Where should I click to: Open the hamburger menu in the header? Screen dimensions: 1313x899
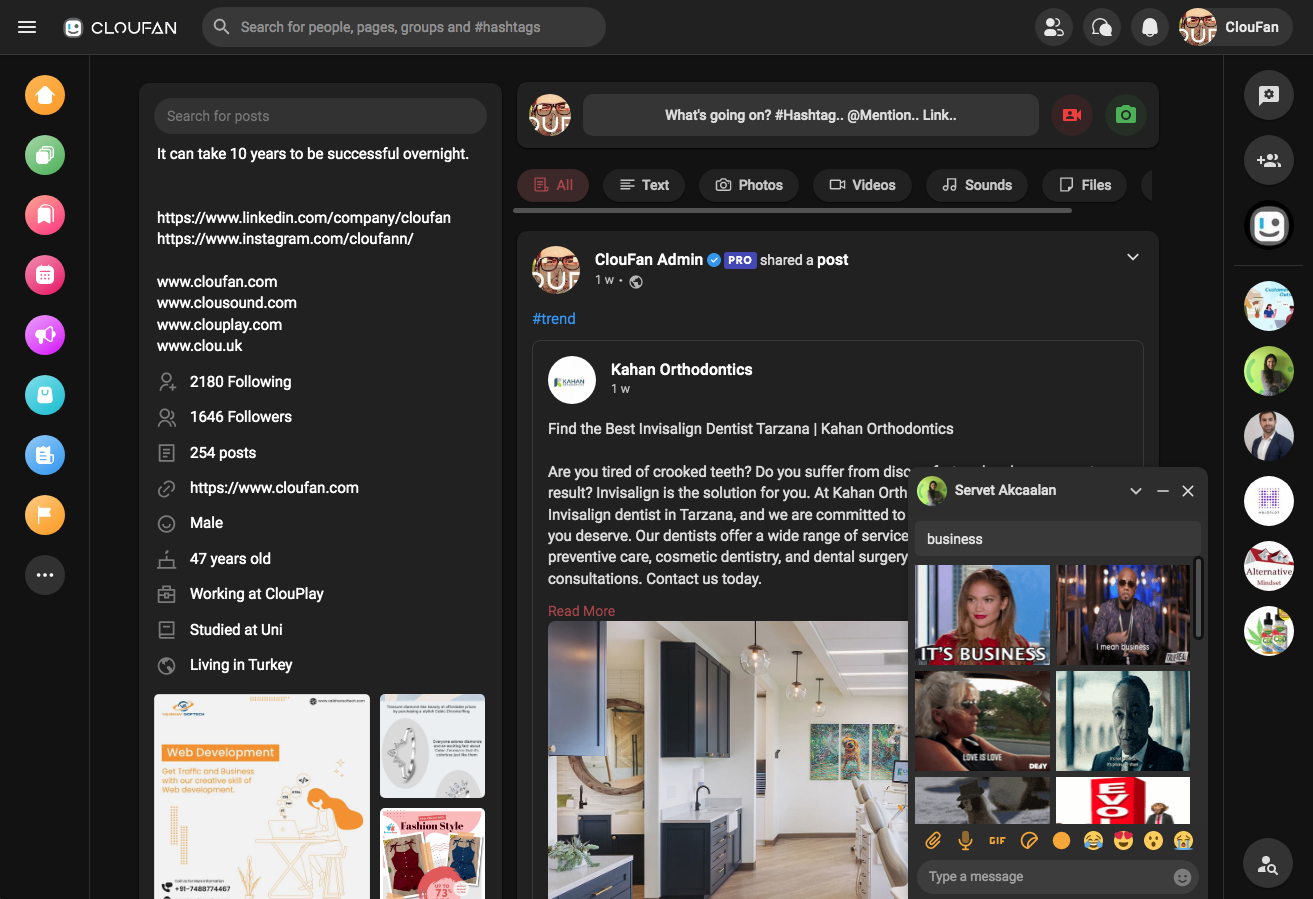[x=27, y=27]
